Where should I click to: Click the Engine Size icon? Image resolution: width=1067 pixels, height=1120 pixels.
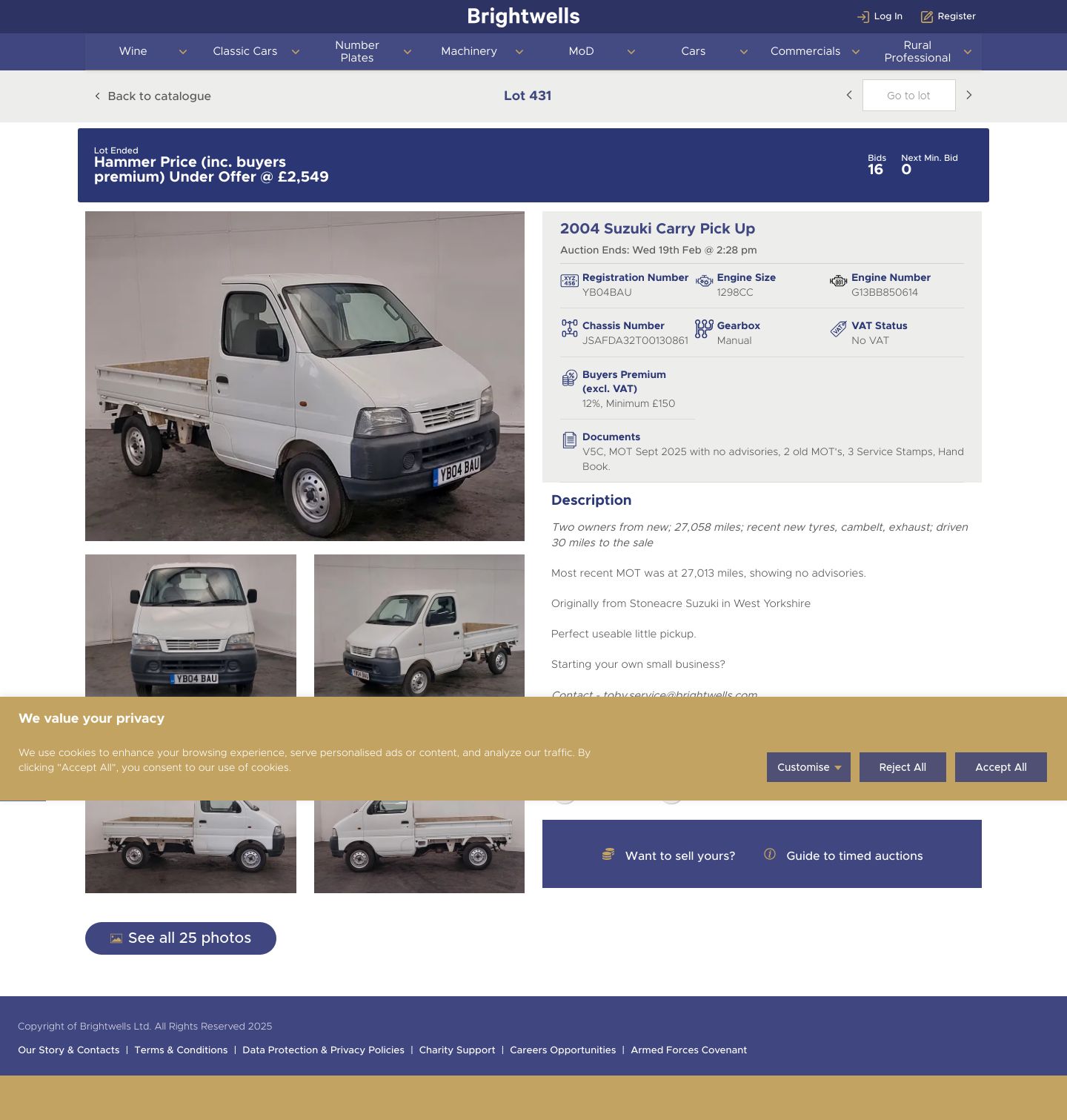[x=704, y=281]
